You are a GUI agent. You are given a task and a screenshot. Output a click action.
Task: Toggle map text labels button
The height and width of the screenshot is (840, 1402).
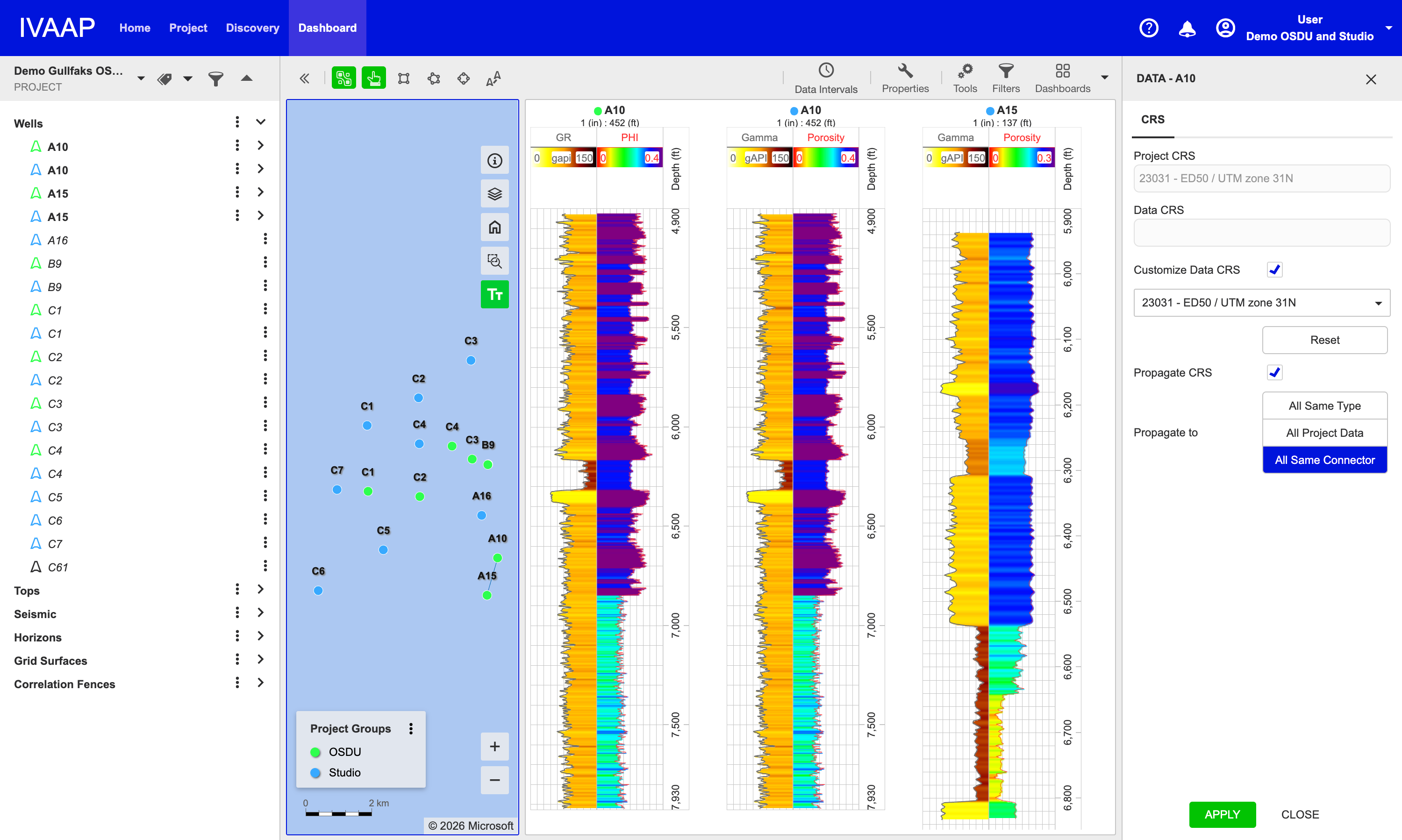click(x=495, y=294)
